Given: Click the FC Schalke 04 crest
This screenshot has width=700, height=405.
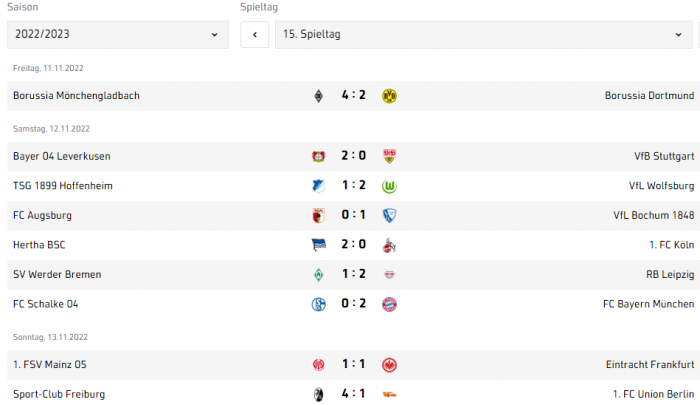Looking at the screenshot, I should coord(319,304).
